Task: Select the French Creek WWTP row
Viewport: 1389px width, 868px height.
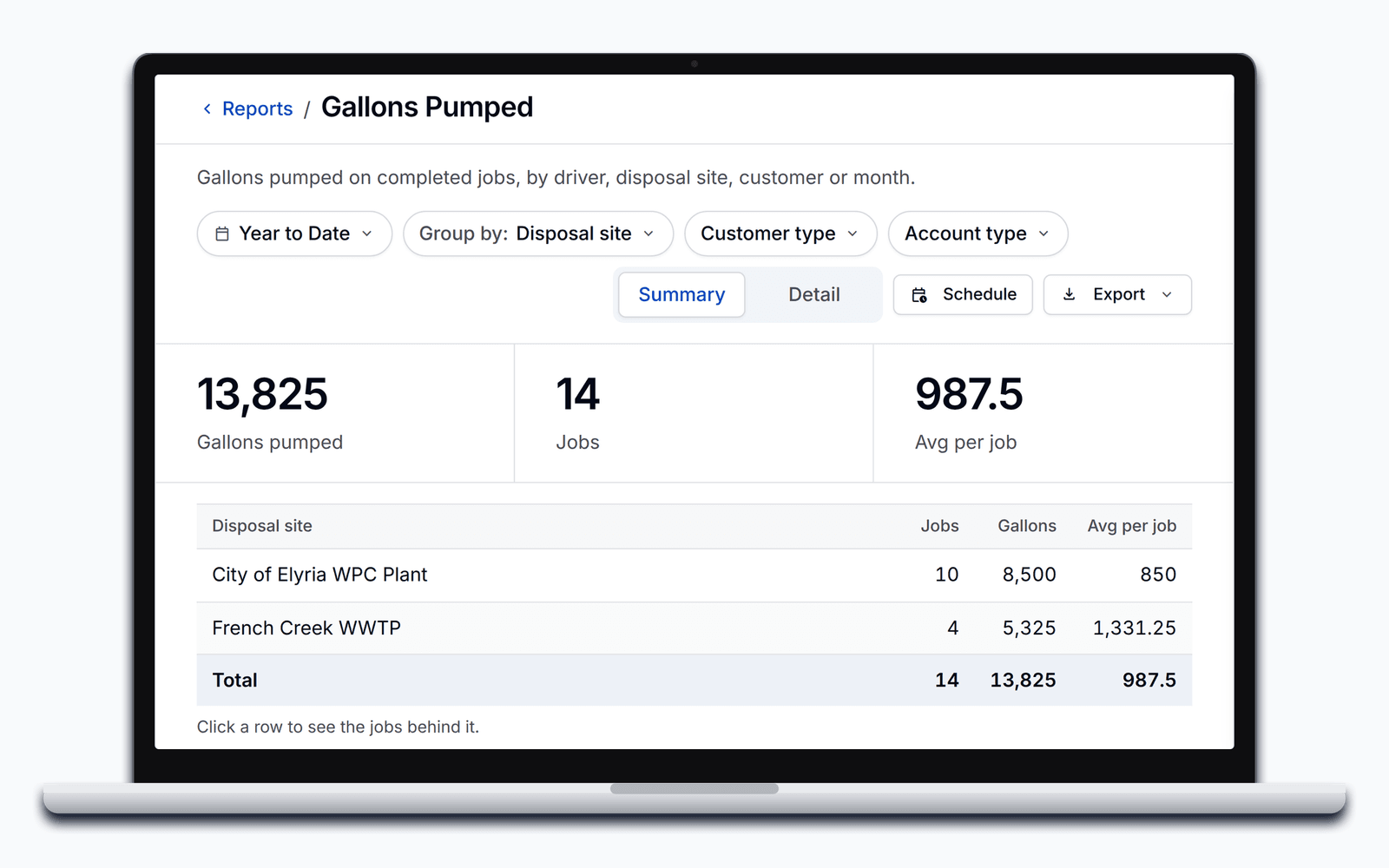Action: click(694, 628)
